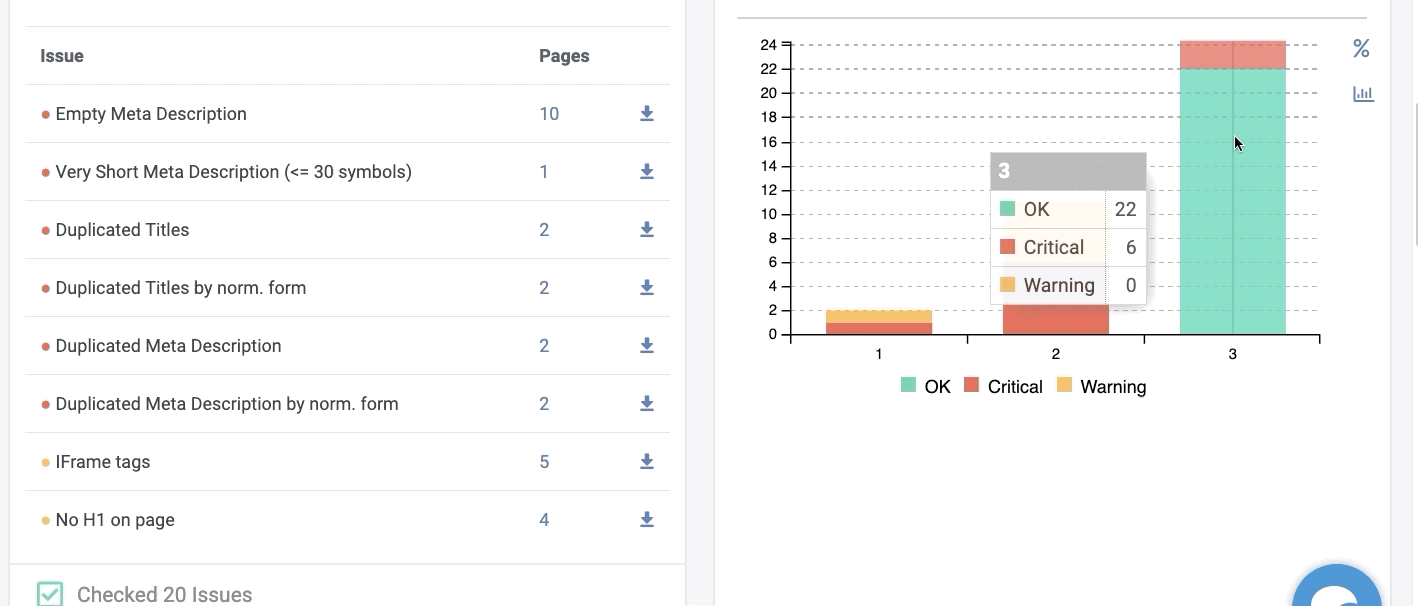View the 5 pages with IFrame tags
Image resolution: width=1418 pixels, height=606 pixels.
(x=544, y=462)
